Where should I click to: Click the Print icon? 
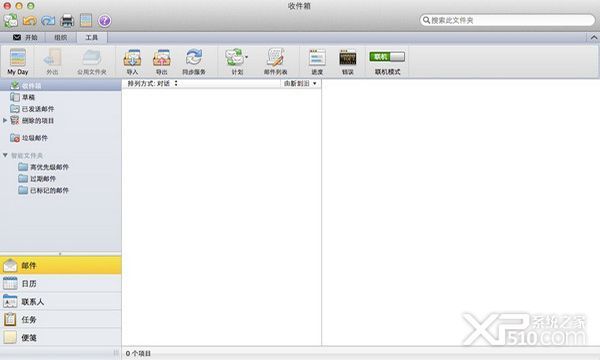[67, 20]
